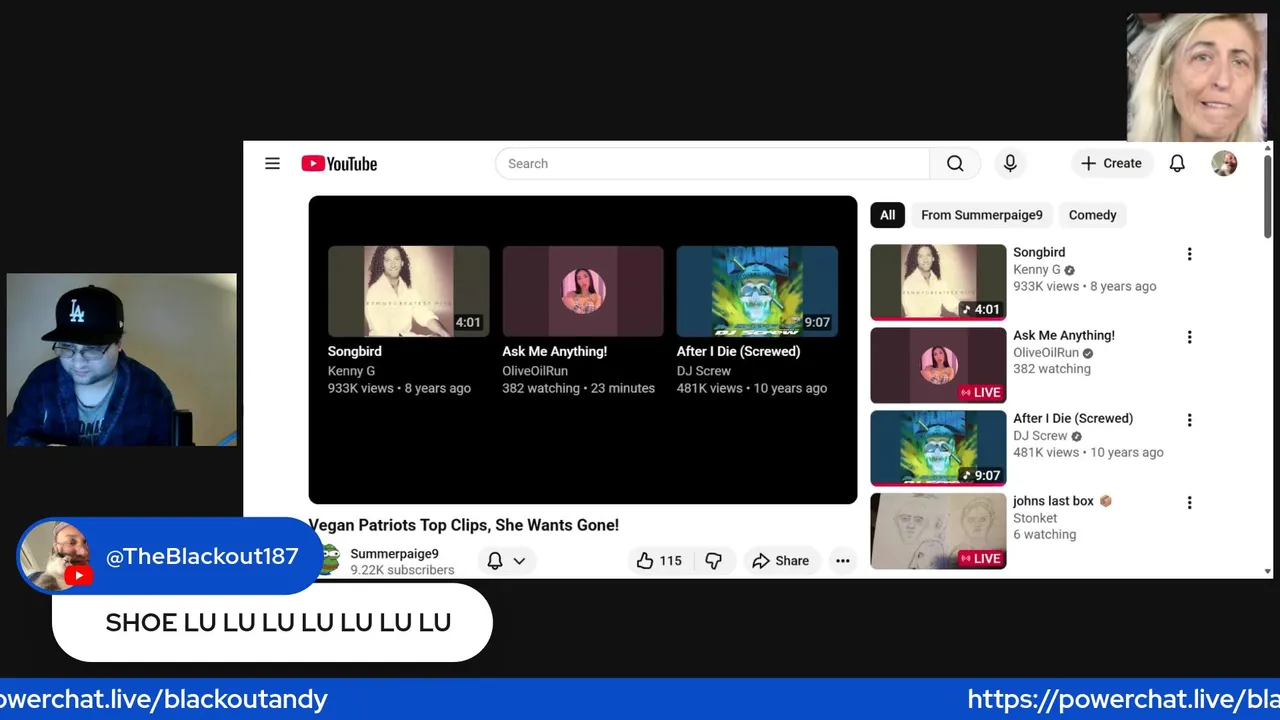This screenshot has width=1280, height=720.
Task: Click the 9.22K subscribers text
Action: pyautogui.click(x=402, y=570)
